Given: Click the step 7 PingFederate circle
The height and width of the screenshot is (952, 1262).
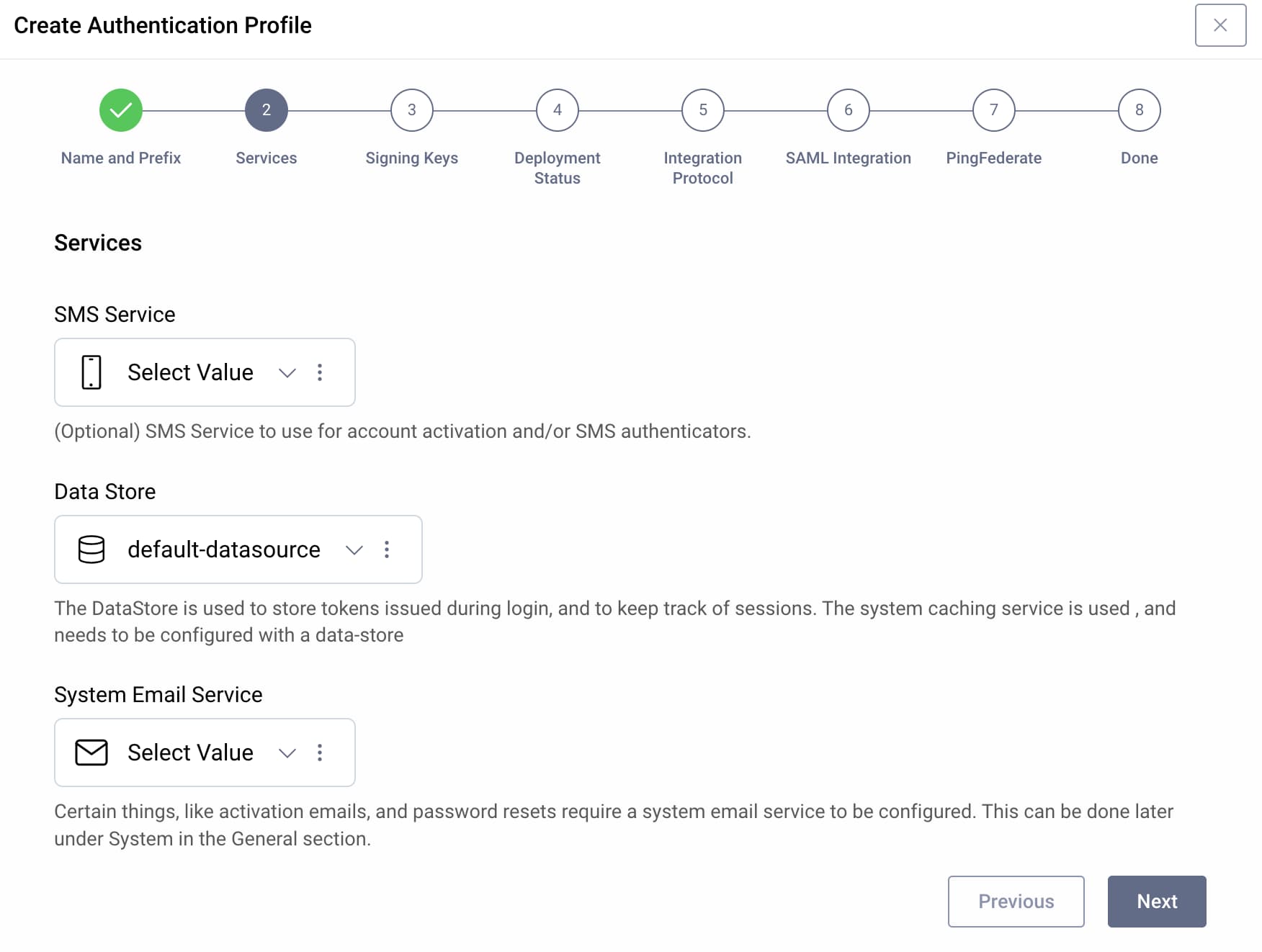Looking at the screenshot, I should point(993,109).
